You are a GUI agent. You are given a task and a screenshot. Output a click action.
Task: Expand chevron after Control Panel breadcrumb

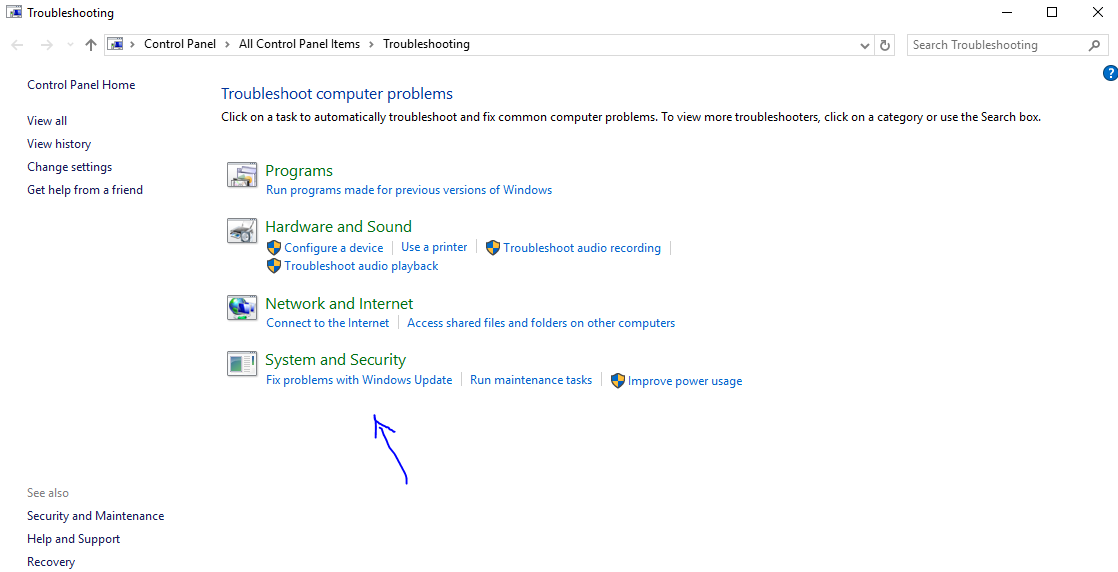pos(228,44)
